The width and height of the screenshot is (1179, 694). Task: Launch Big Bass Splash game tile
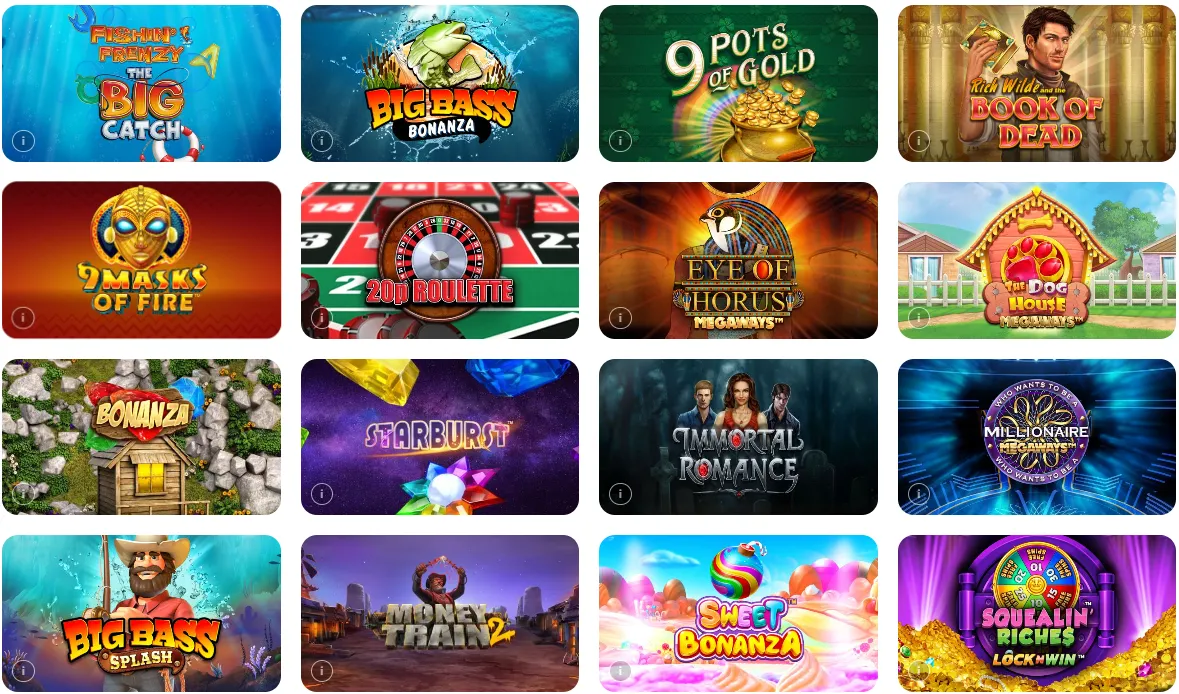pos(141,614)
